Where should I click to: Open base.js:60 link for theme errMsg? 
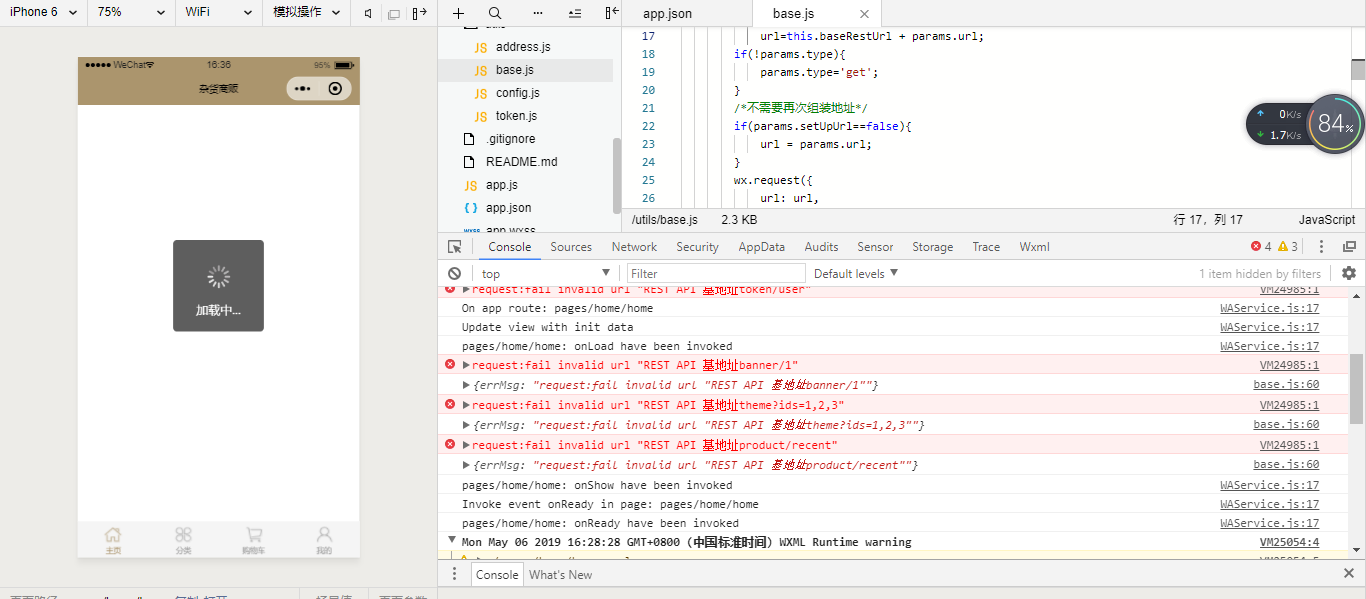tap(1287, 425)
